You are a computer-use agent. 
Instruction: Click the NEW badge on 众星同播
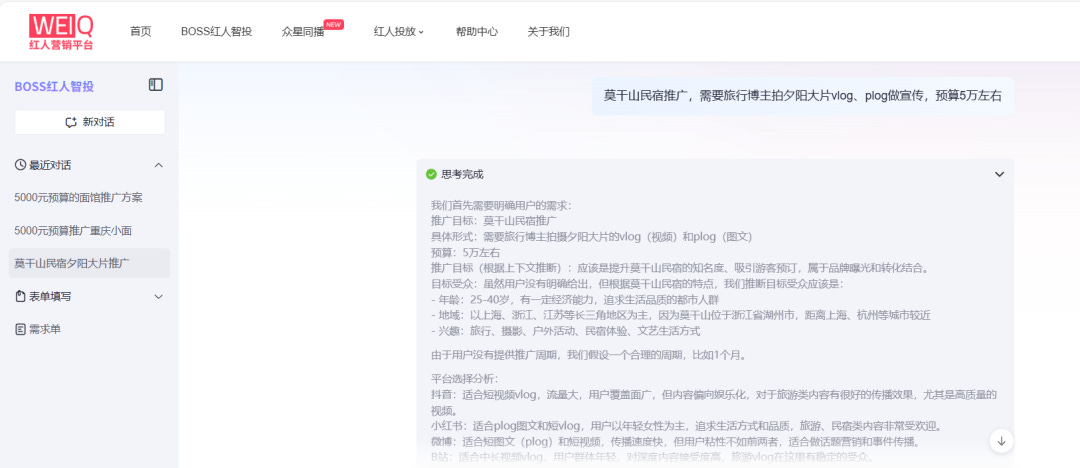tap(334, 24)
